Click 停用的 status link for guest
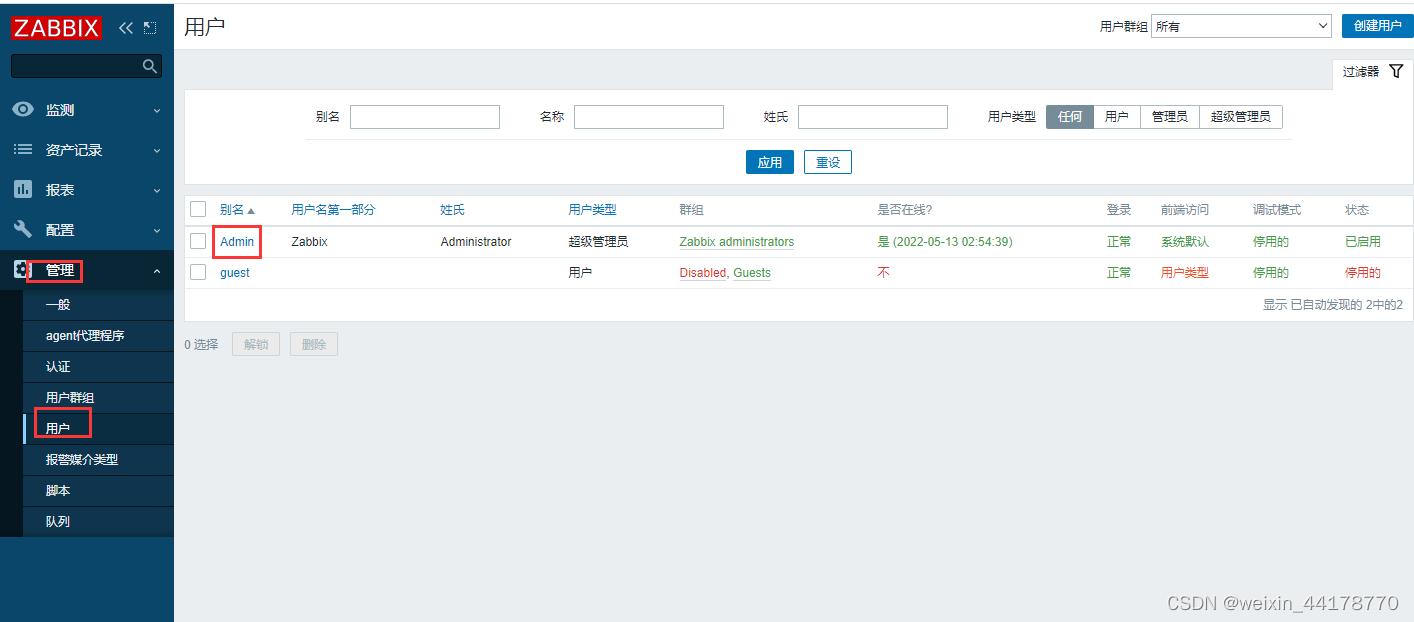 point(1363,273)
